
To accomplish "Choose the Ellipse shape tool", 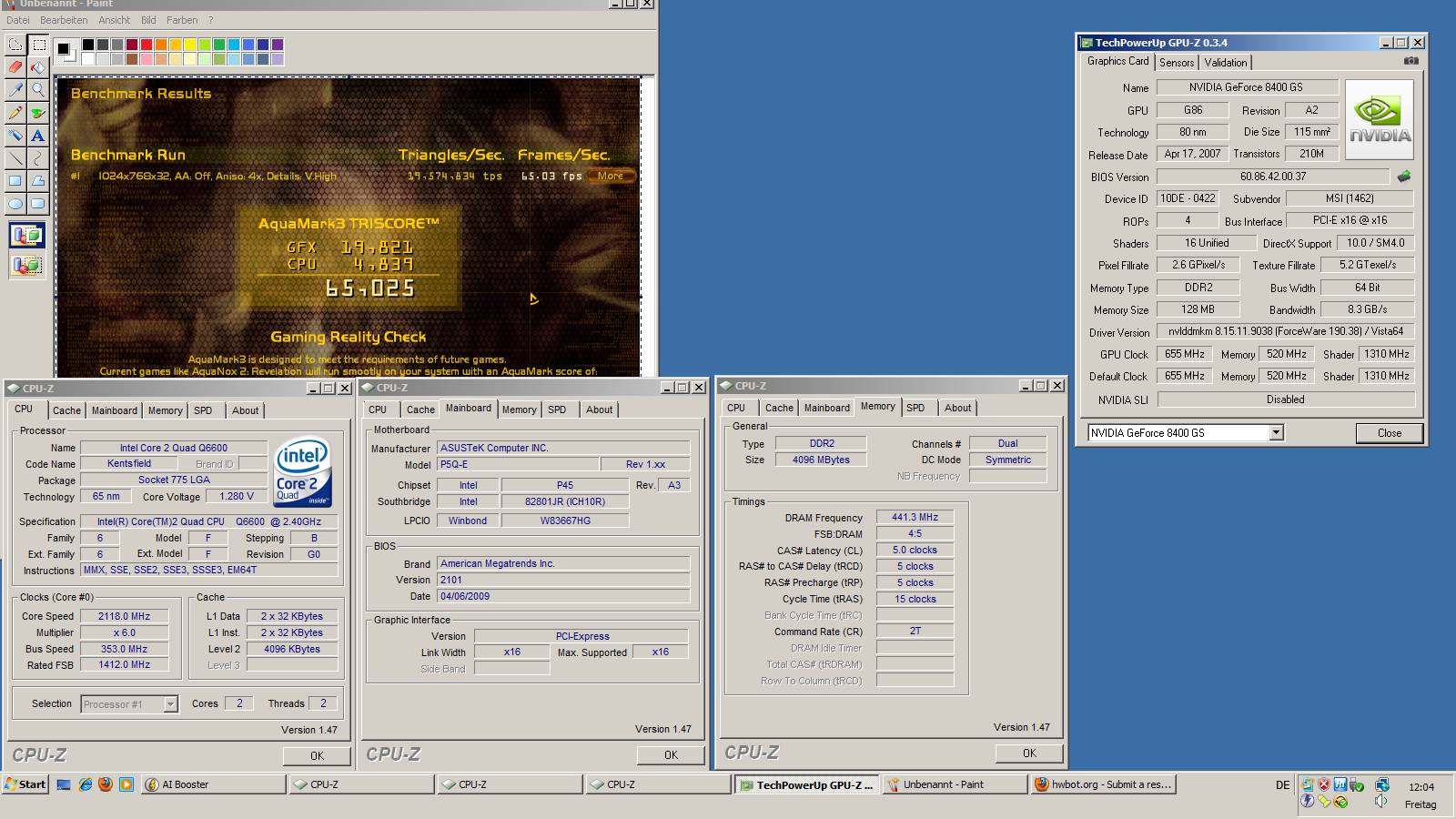I will click(x=15, y=204).
